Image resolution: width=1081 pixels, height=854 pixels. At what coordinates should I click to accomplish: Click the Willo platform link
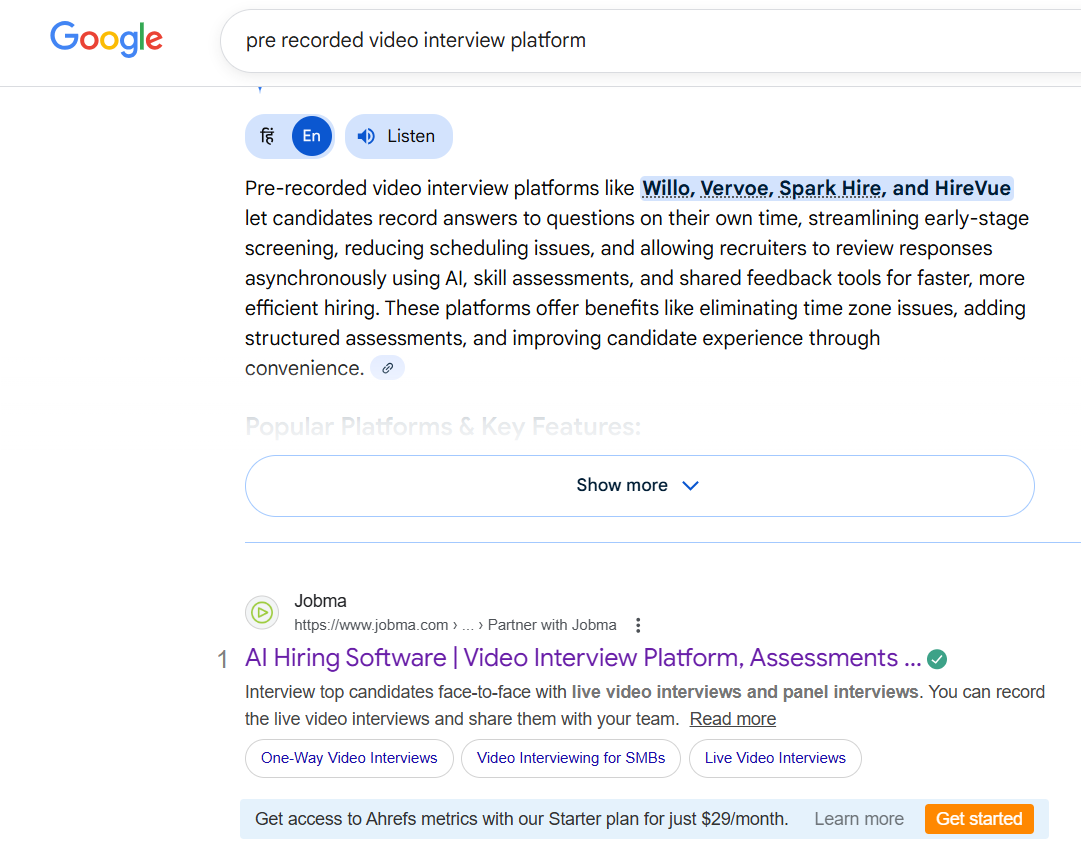click(x=666, y=188)
